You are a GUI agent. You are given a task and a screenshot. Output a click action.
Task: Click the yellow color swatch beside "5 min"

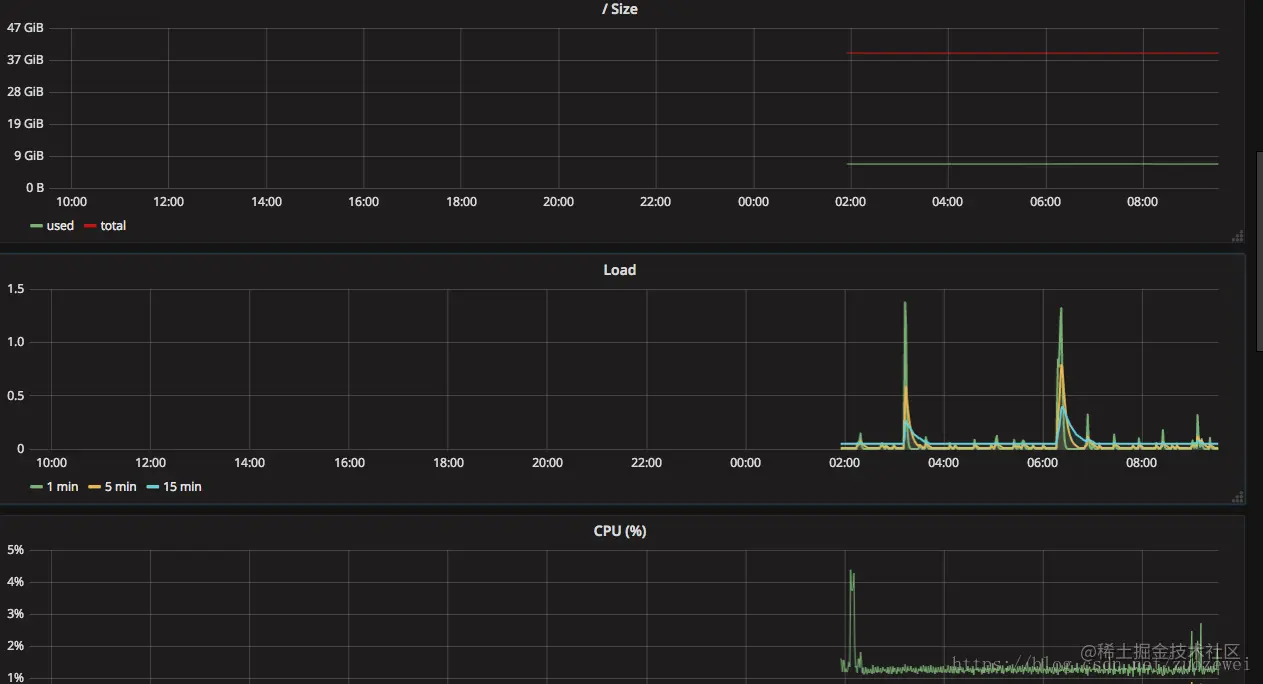95,487
